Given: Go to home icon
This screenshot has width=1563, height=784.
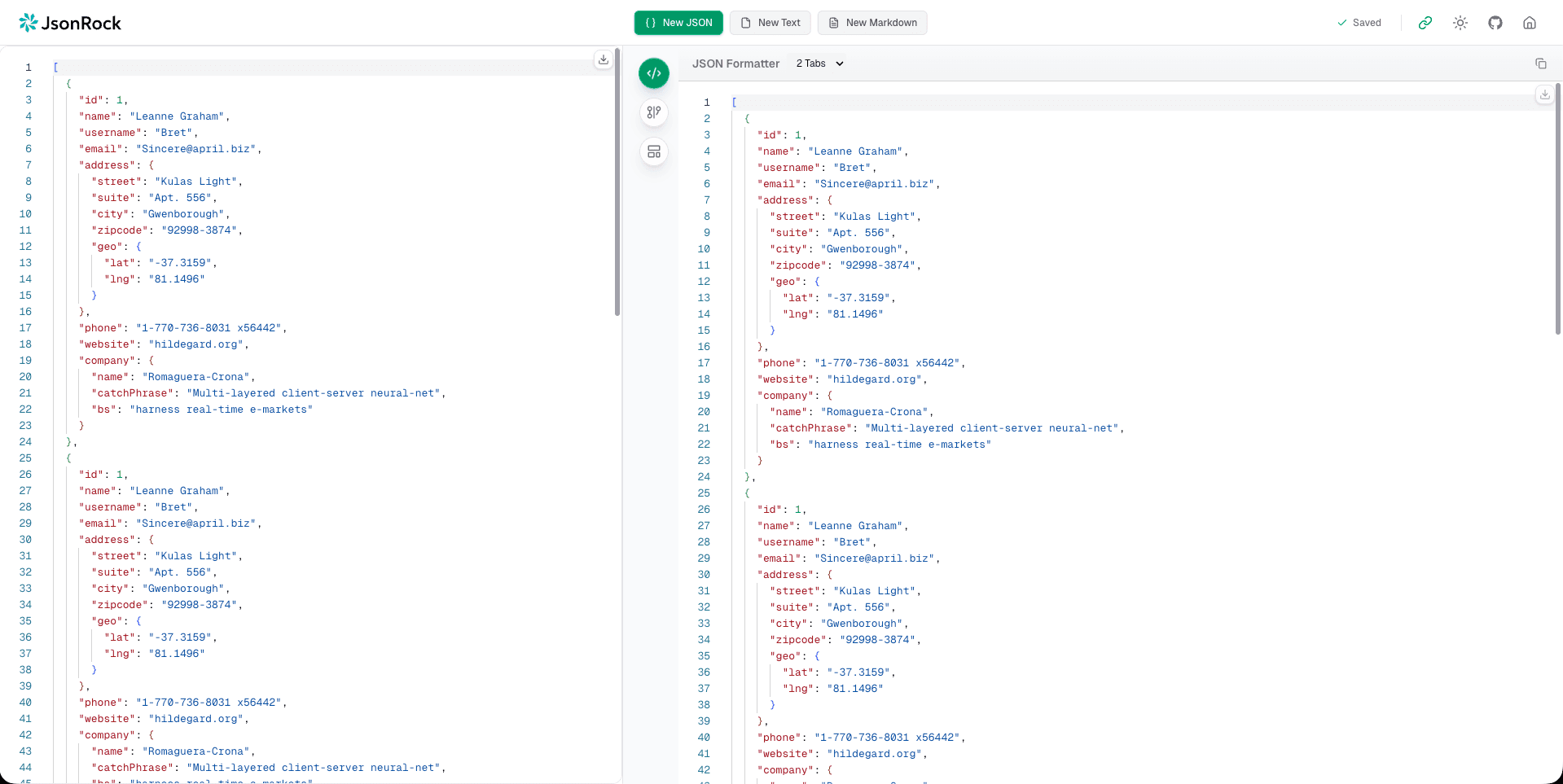Looking at the screenshot, I should (1530, 23).
